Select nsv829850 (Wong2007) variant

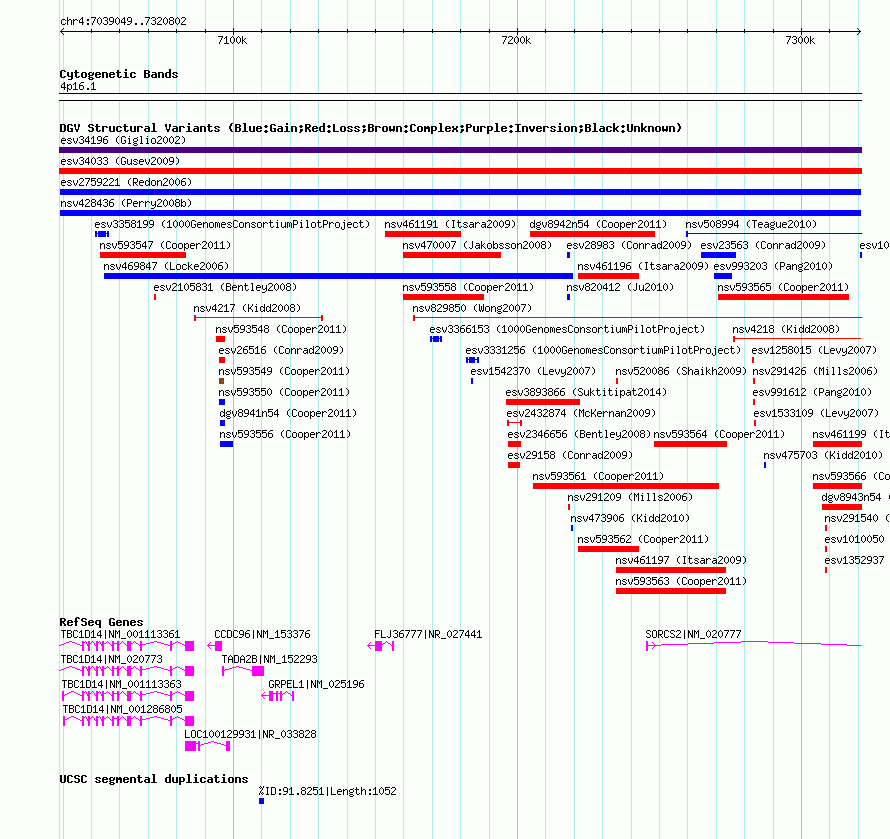(637, 318)
